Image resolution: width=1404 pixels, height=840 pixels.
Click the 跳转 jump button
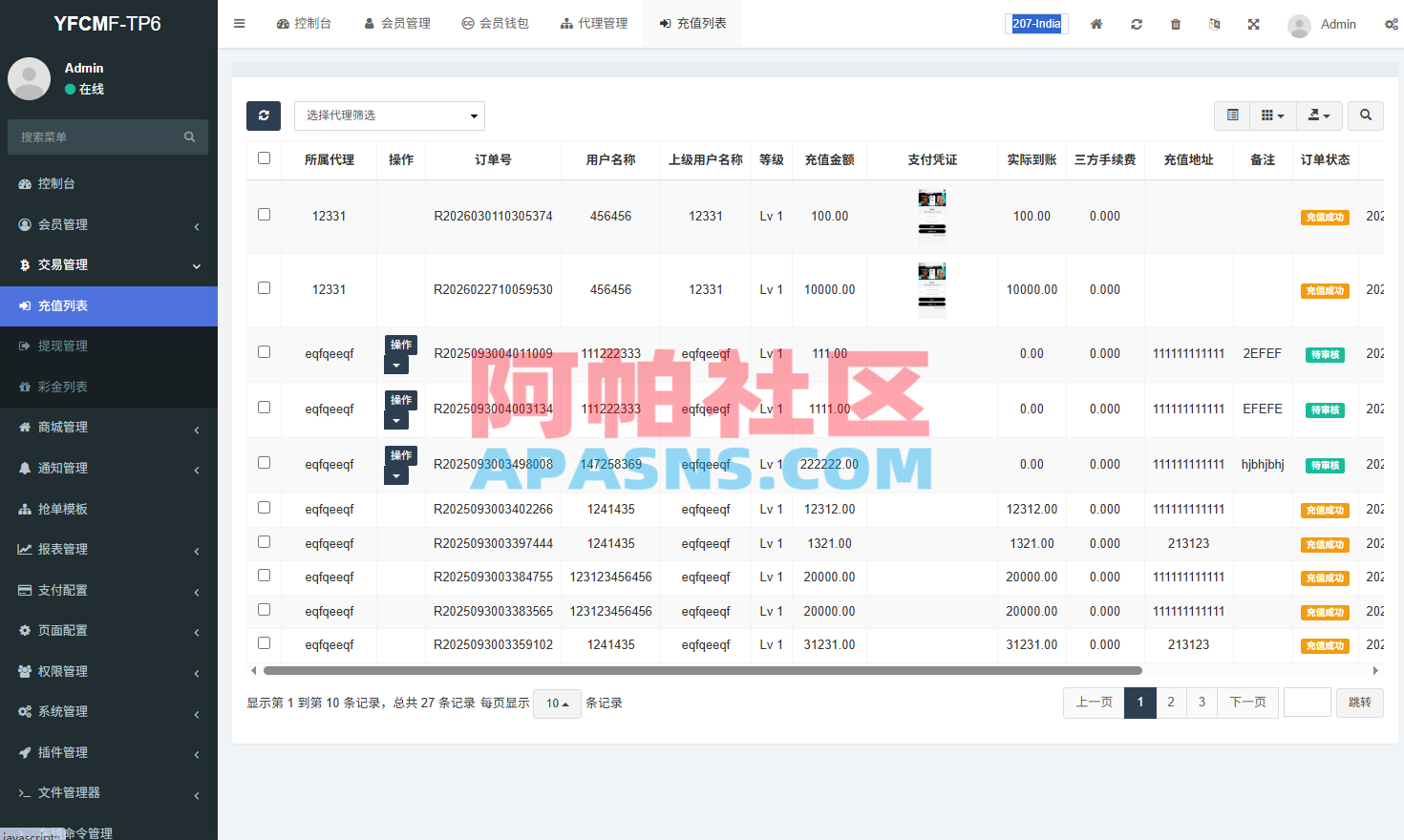[1360, 703]
